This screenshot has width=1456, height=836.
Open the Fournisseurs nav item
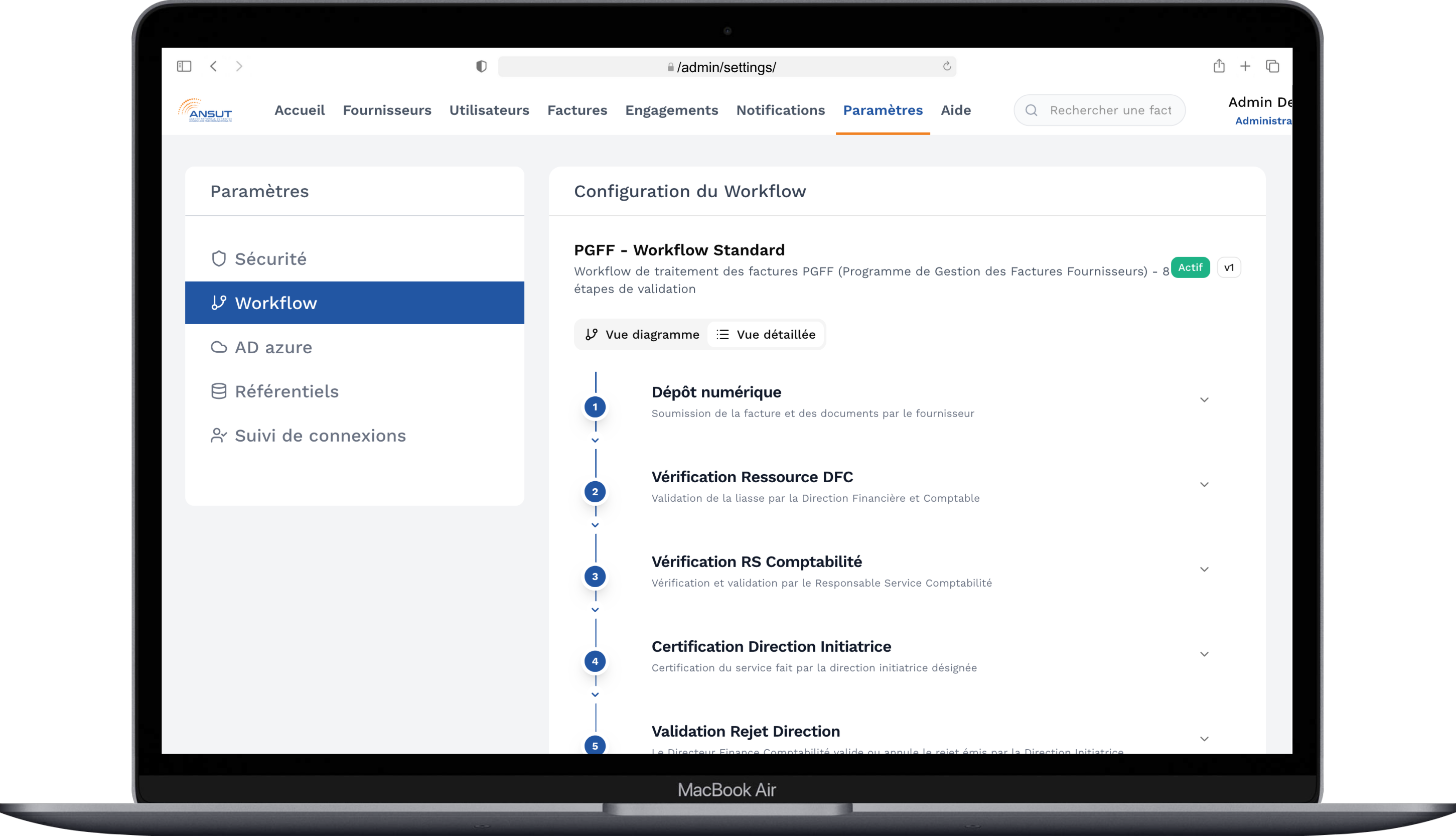pos(387,110)
